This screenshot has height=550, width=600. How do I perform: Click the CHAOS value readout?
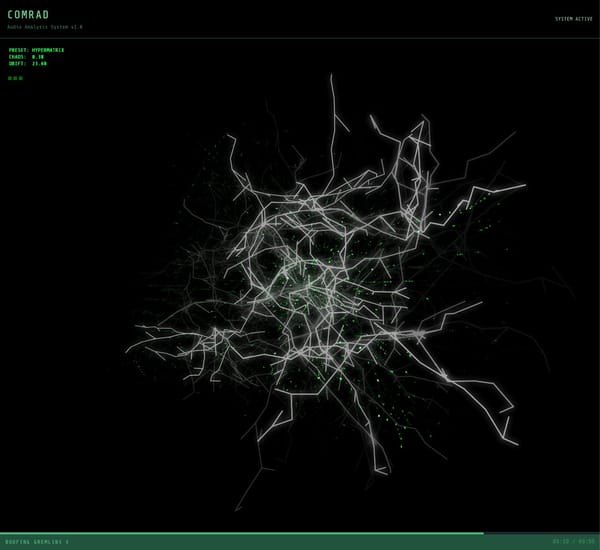coord(26,57)
